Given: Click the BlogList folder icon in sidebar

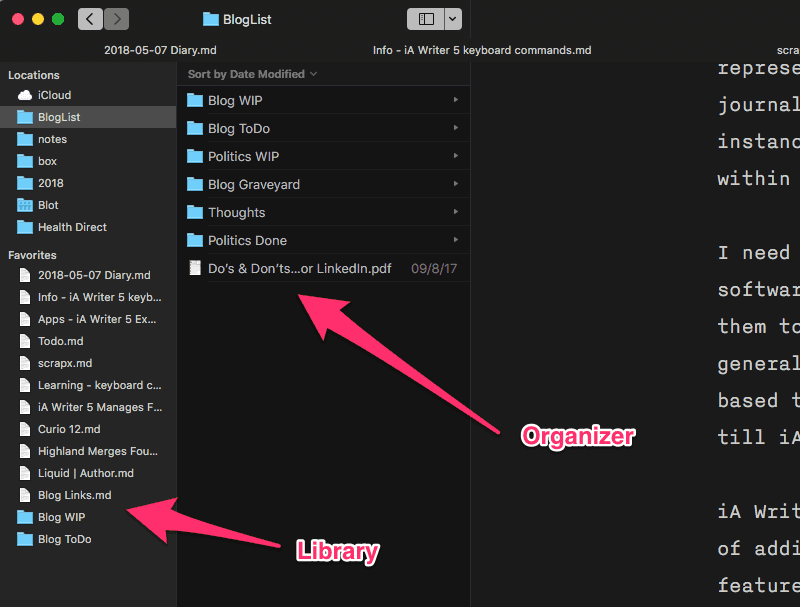Looking at the screenshot, I should pos(25,117).
